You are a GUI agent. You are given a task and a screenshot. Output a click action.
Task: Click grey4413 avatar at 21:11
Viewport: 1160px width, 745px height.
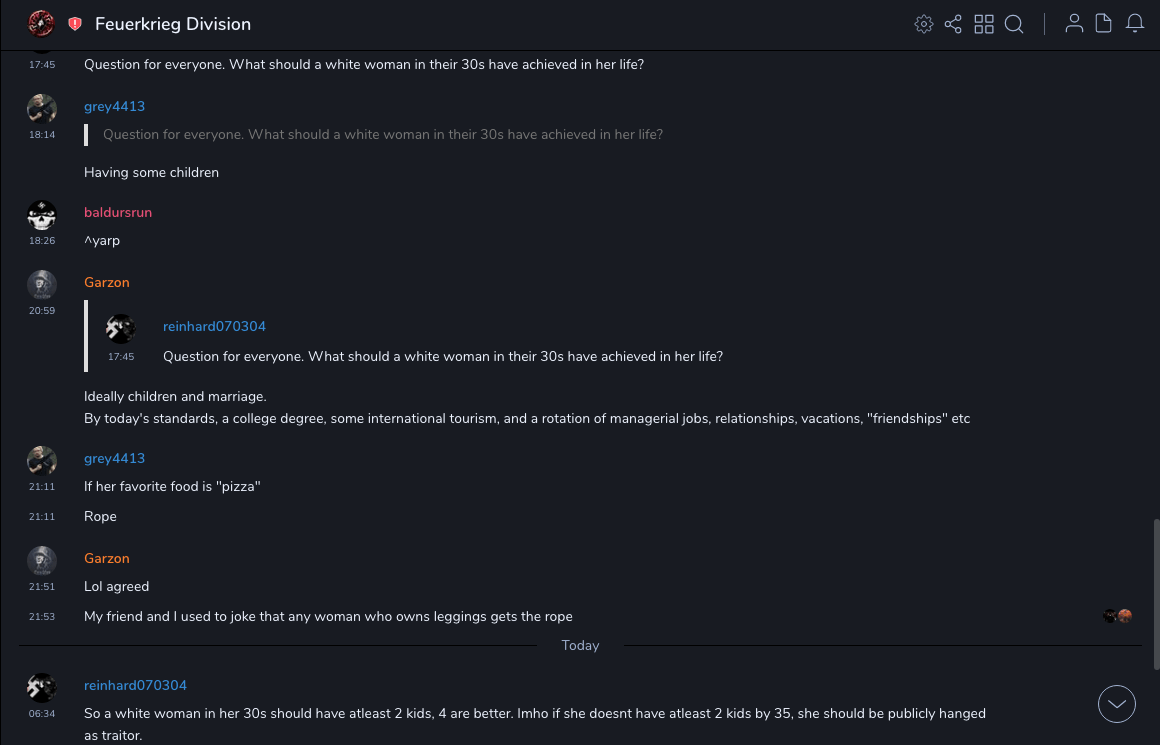click(42, 460)
